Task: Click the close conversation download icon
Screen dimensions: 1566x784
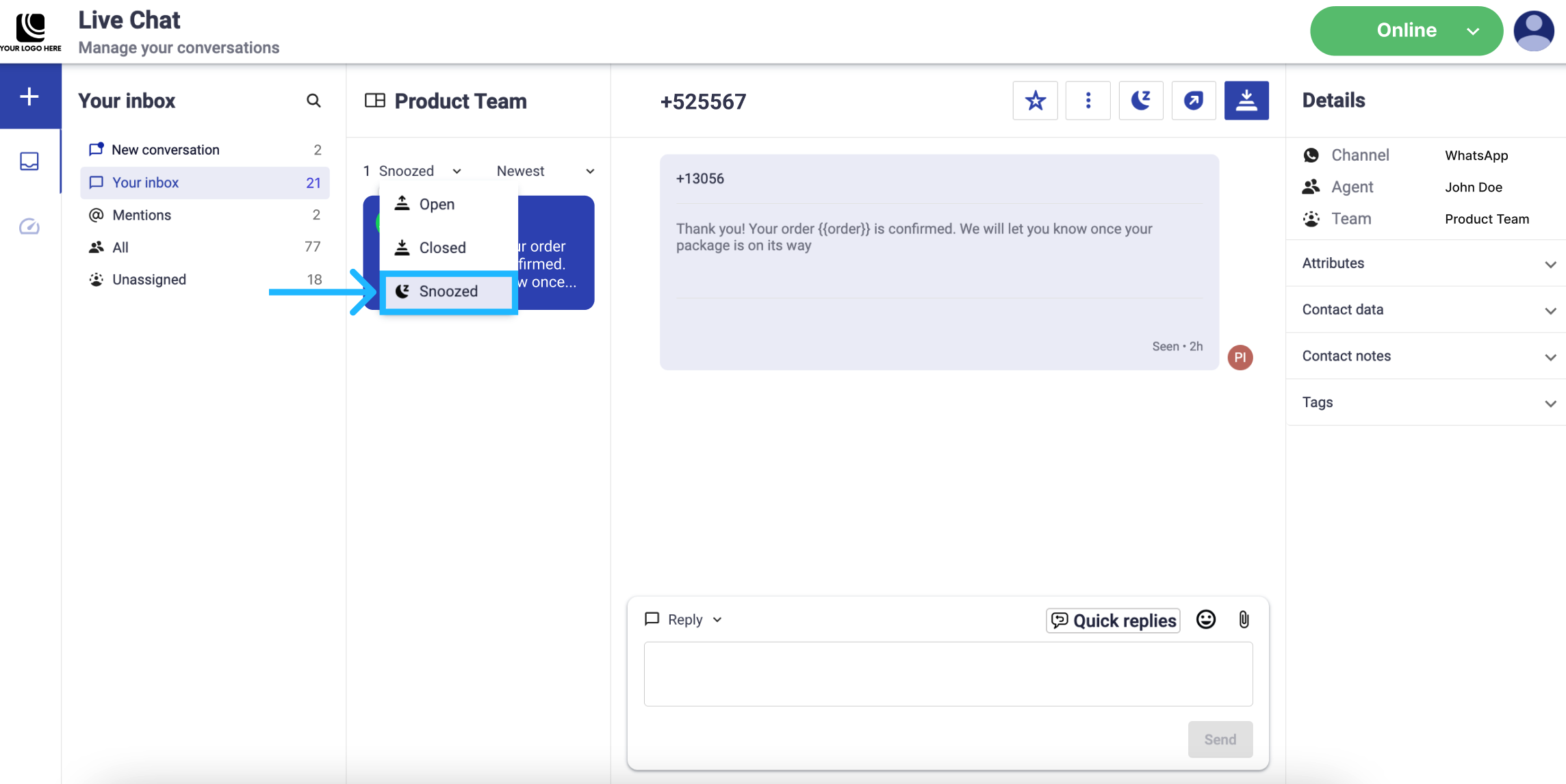Action: tap(1246, 101)
